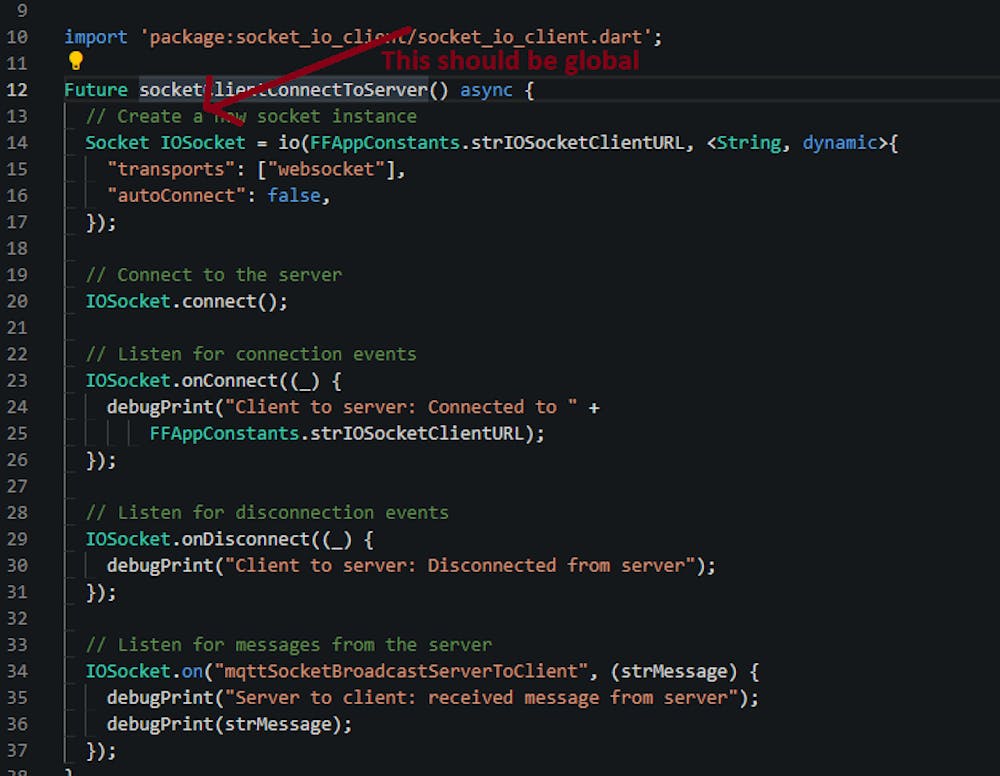Click the "autoConnect" key on line 16
This screenshot has width=1000, height=776.
coord(177,196)
